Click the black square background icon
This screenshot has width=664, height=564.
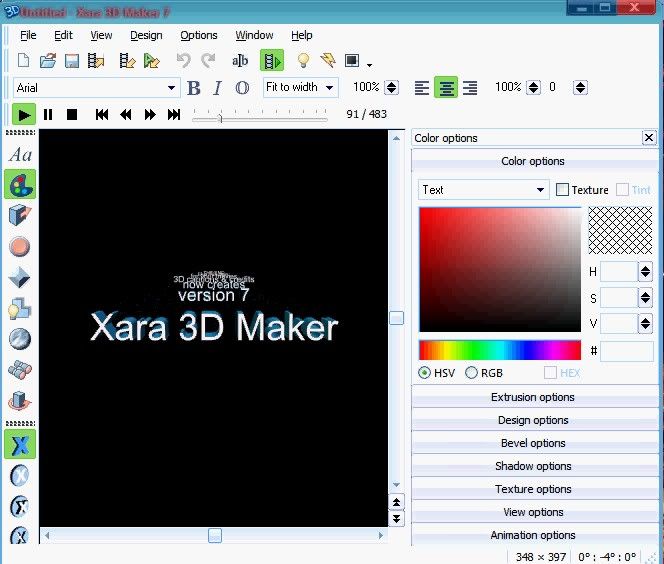tap(352, 61)
